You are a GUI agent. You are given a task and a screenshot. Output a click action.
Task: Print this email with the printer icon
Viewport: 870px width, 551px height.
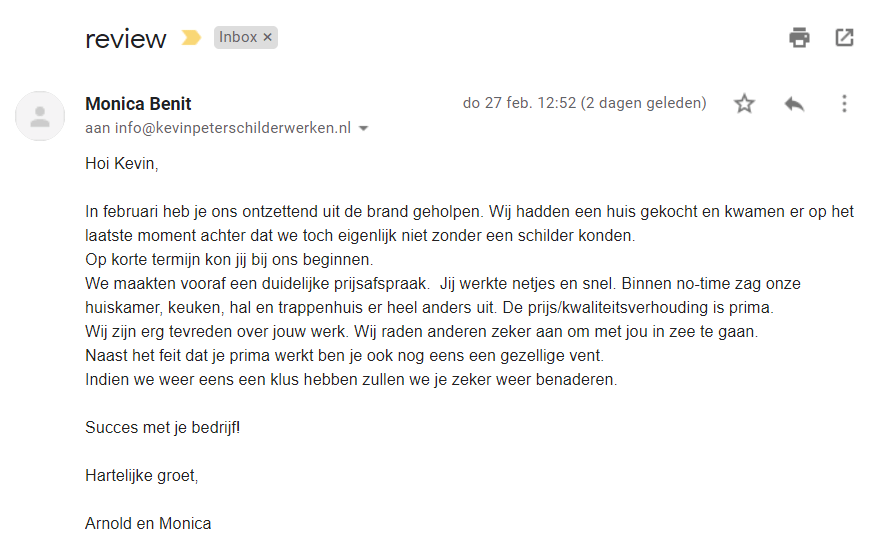[799, 38]
